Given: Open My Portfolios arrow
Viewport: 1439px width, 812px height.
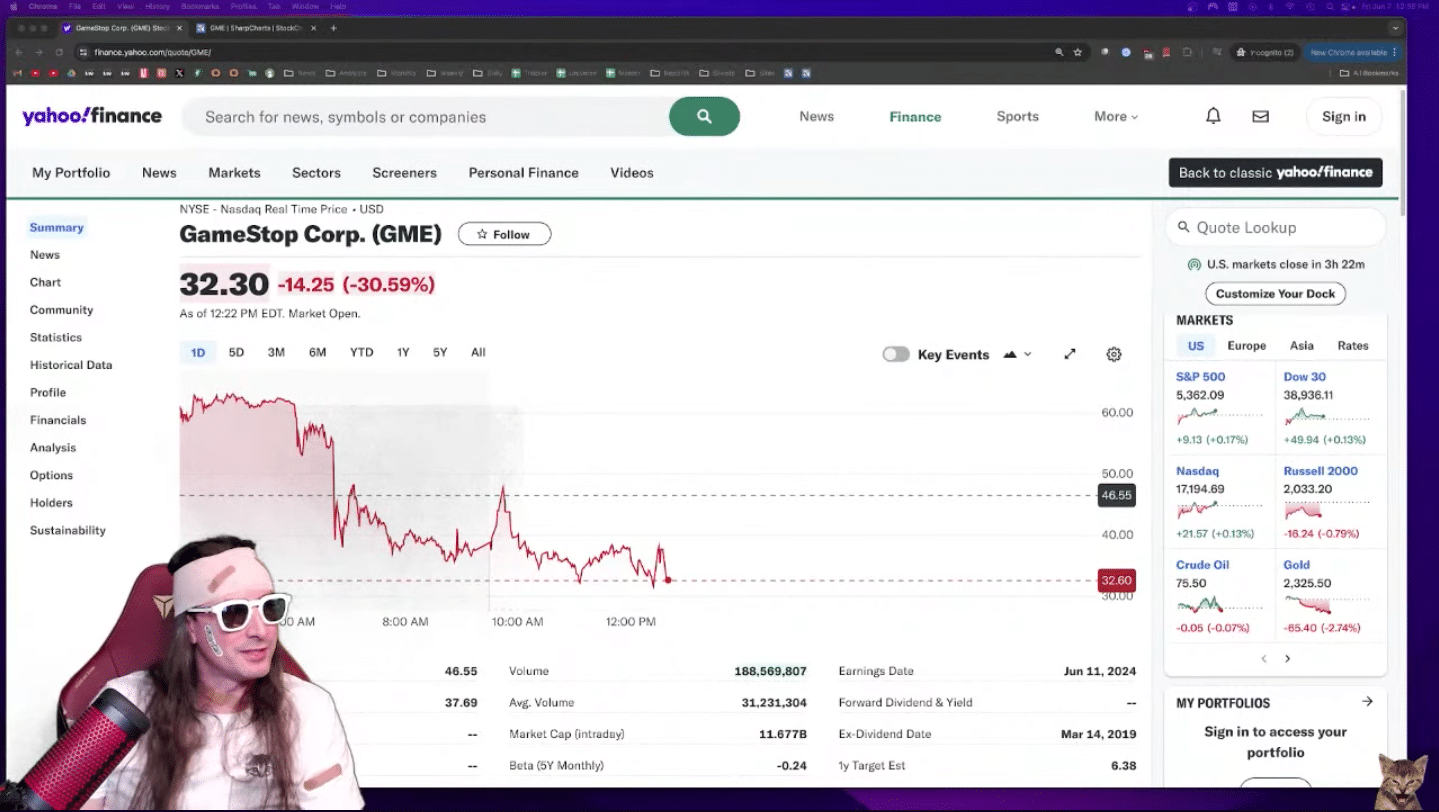Looking at the screenshot, I should coord(1367,702).
